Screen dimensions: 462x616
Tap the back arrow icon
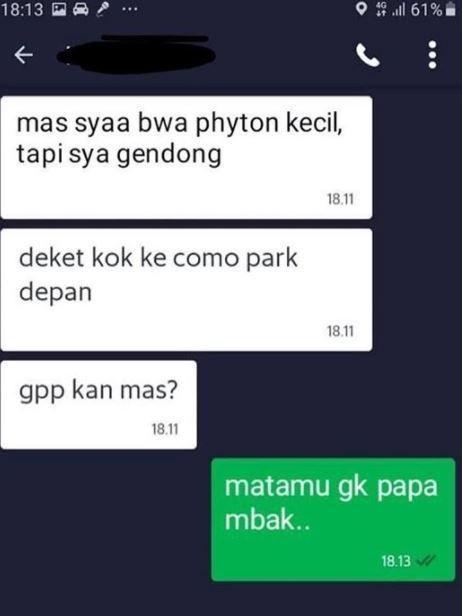24,55
